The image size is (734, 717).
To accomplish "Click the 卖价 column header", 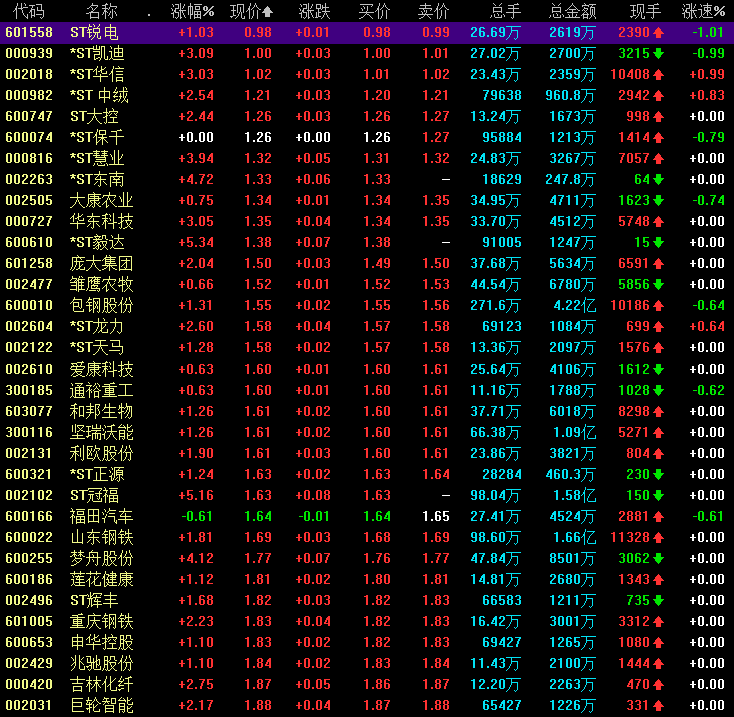I will [x=433, y=11].
